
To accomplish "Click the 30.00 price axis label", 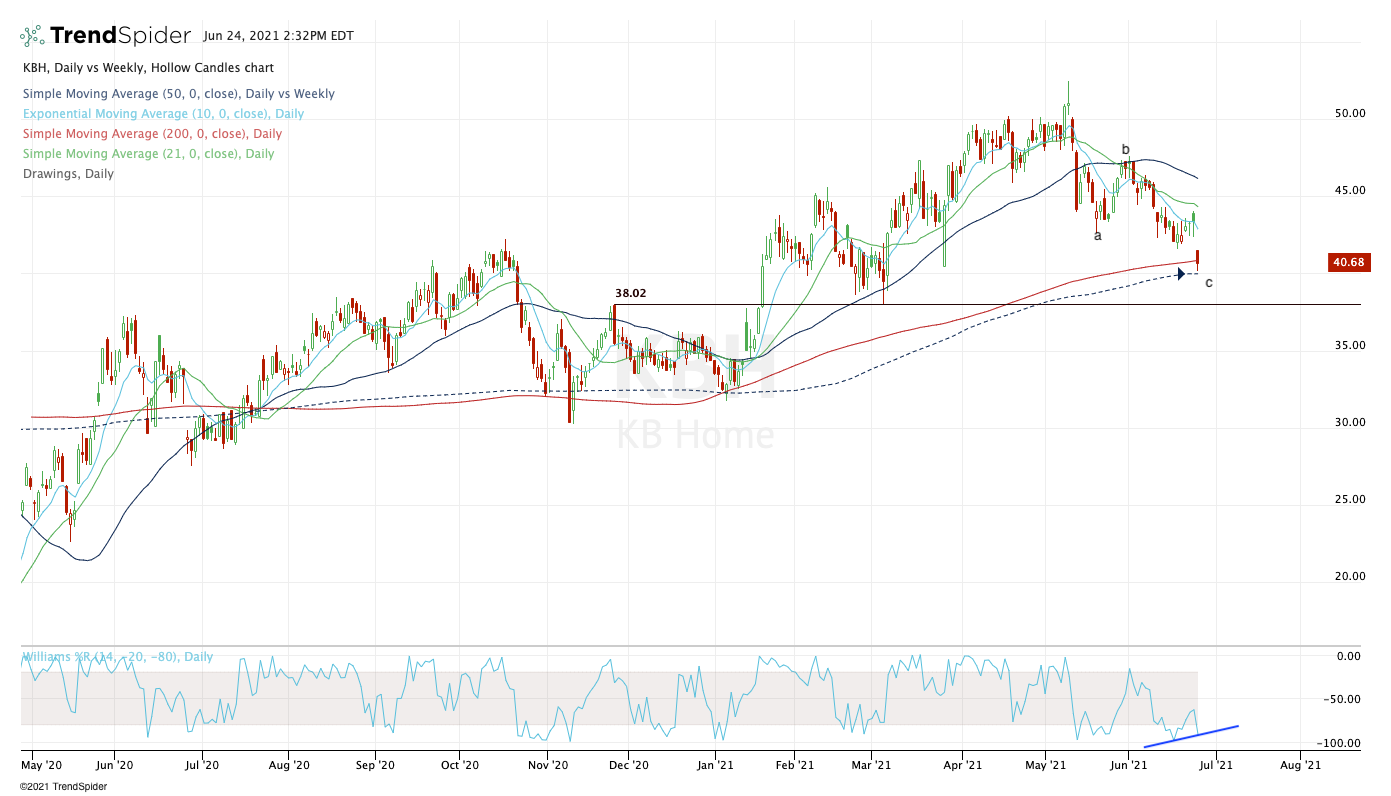I will pos(1351,422).
